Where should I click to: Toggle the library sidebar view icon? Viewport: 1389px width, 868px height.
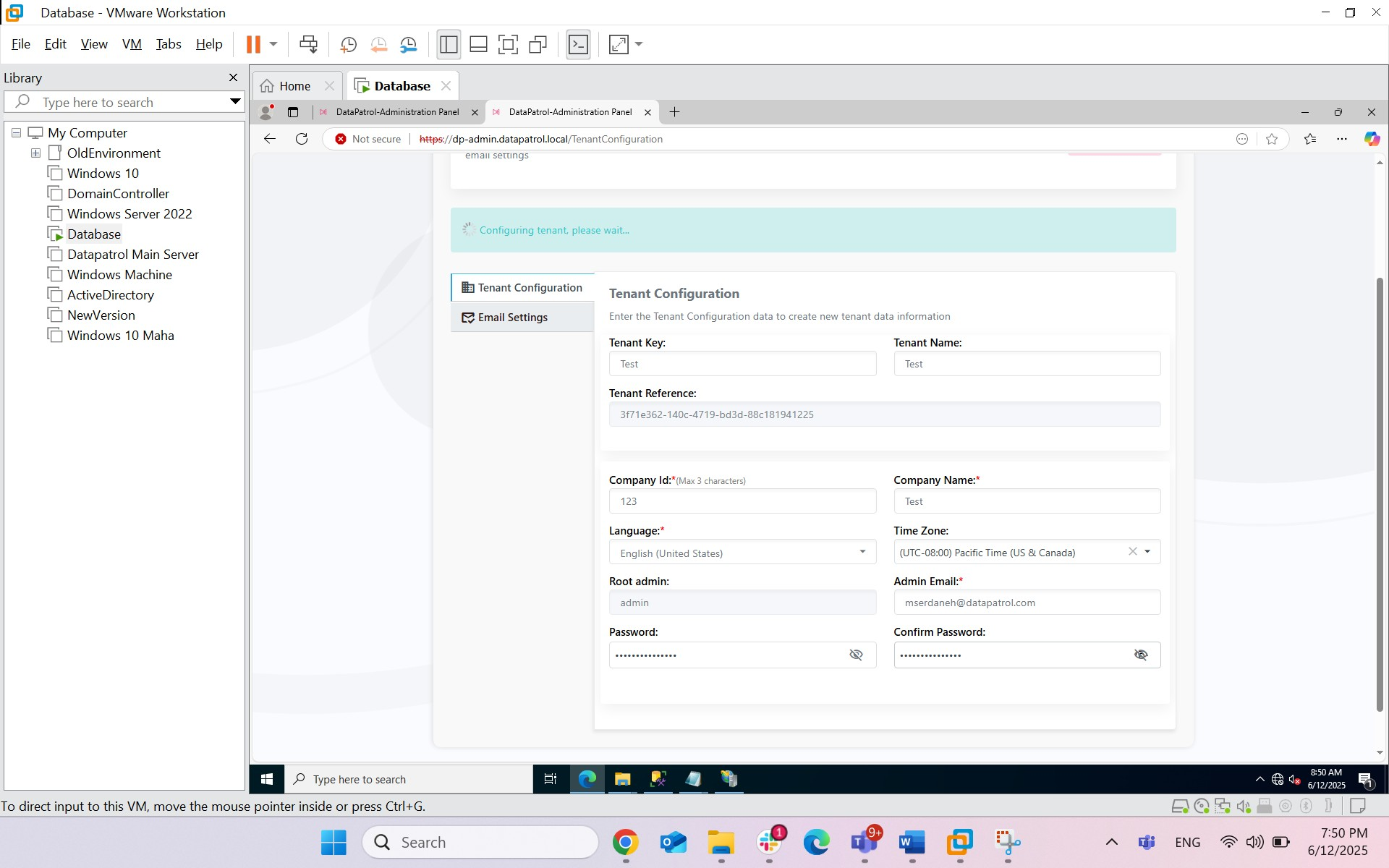(449, 44)
